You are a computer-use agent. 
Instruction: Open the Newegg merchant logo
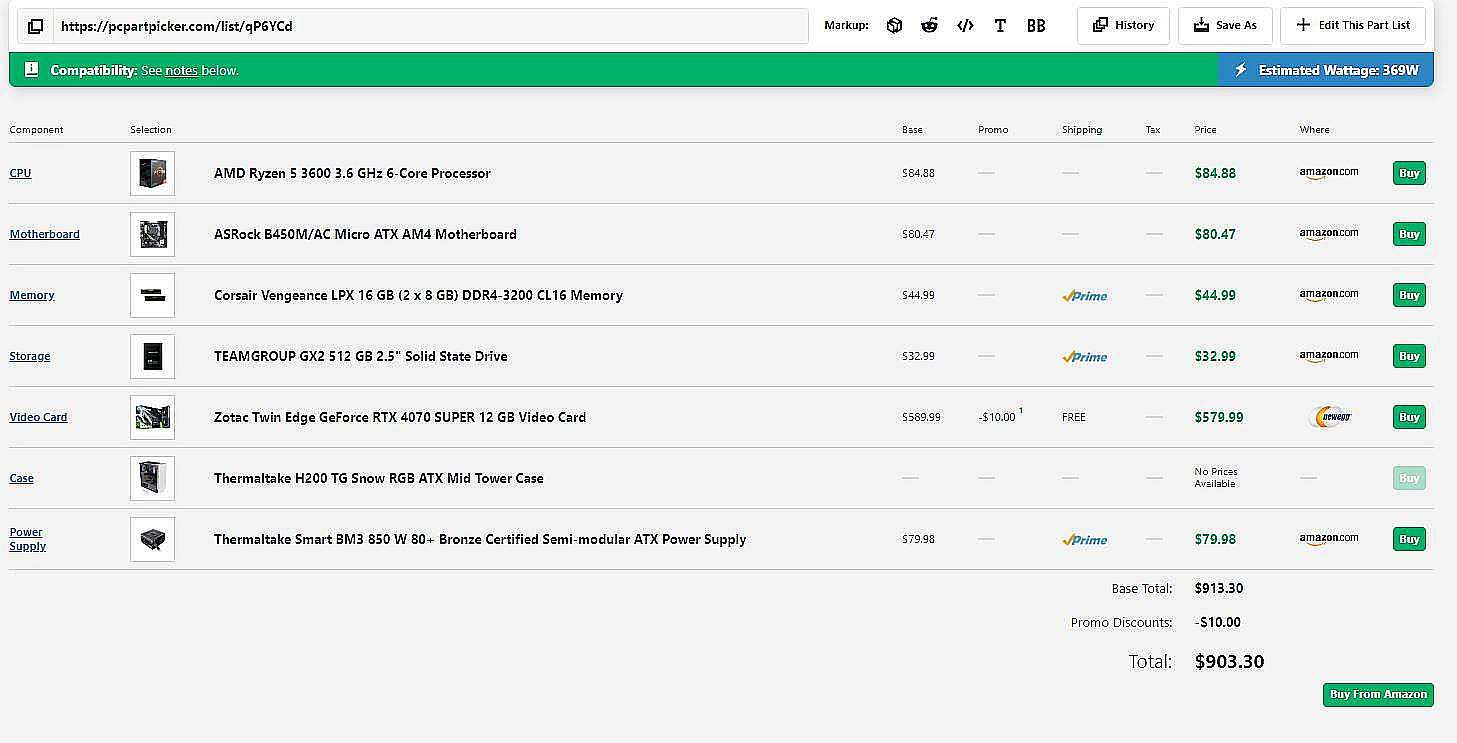tap(1329, 417)
